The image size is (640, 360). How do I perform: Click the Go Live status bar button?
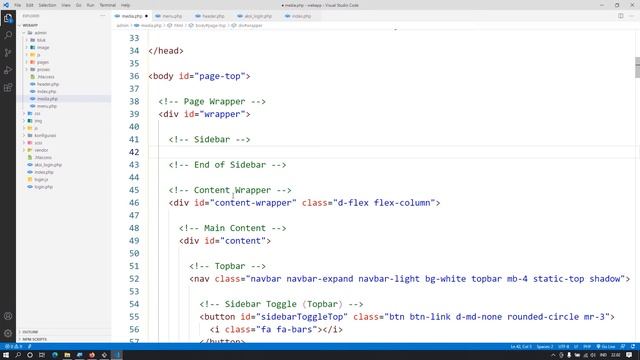pyautogui.click(x=606, y=347)
